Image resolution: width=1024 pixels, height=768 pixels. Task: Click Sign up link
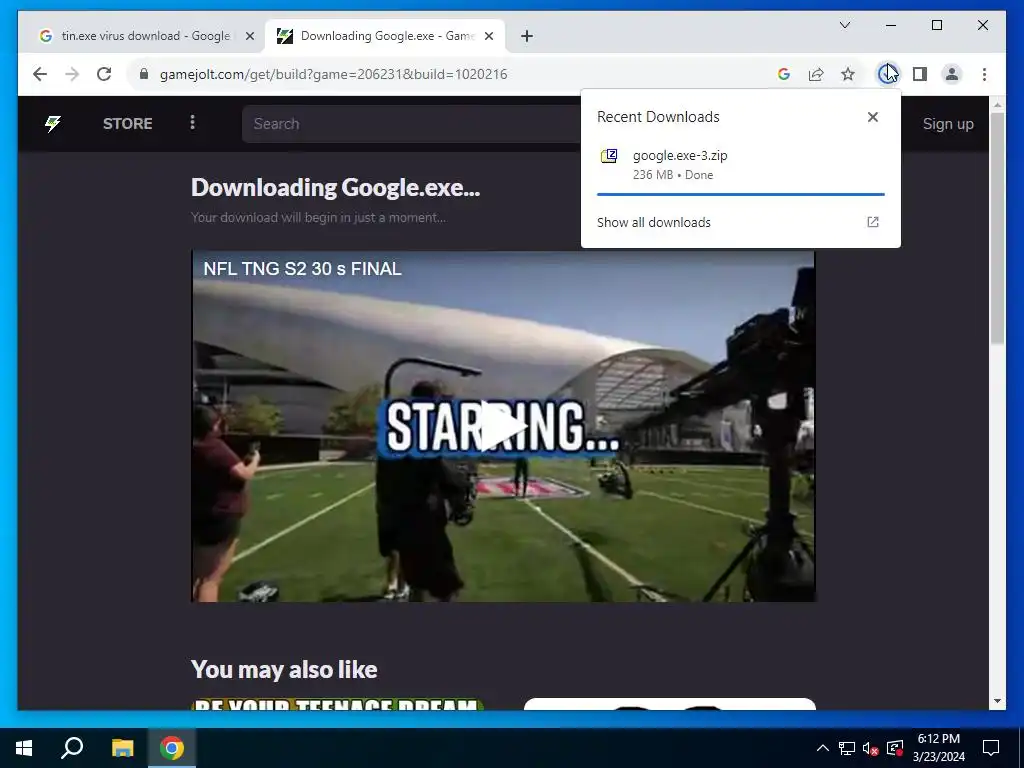pos(948,124)
